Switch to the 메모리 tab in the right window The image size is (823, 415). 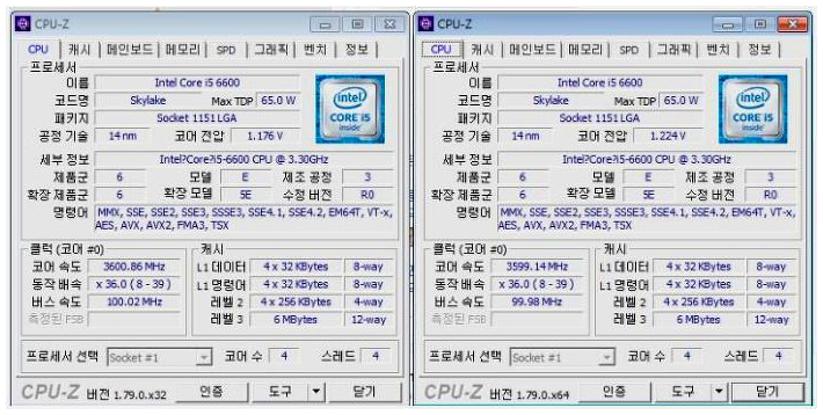(585, 50)
